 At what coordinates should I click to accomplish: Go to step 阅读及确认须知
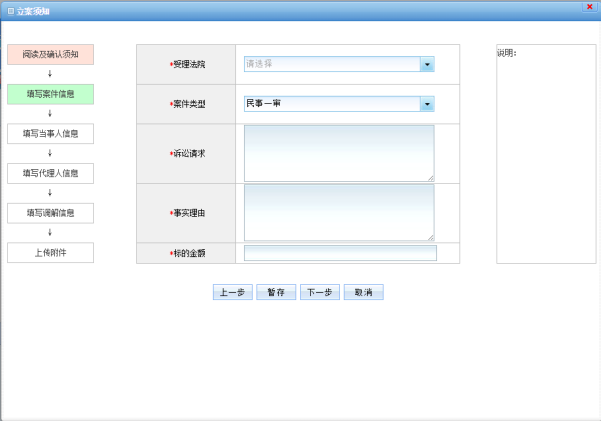(50, 54)
